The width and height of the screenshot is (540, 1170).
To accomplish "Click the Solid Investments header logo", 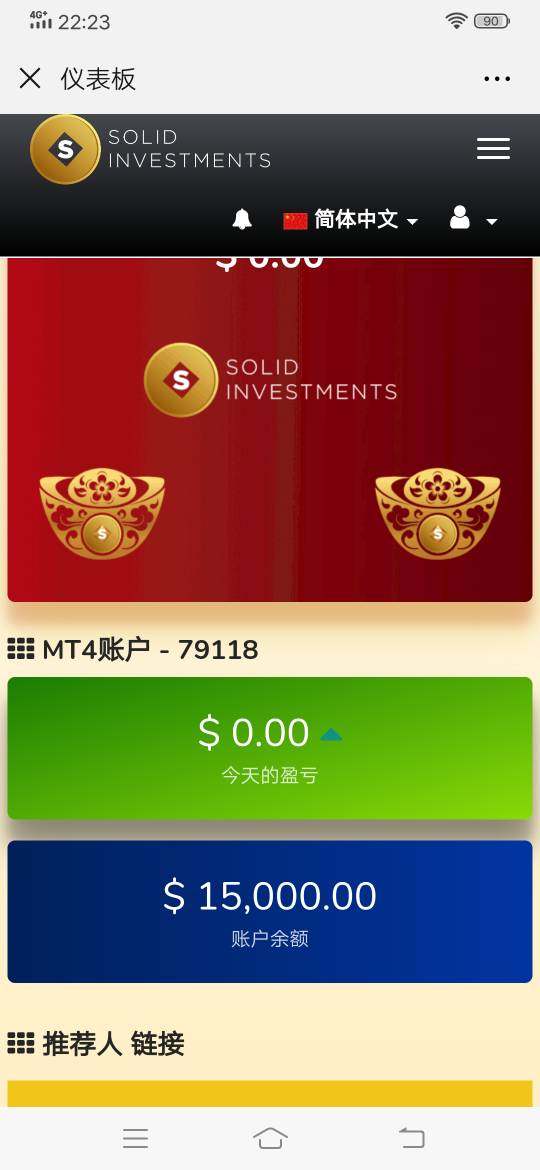I will (151, 149).
